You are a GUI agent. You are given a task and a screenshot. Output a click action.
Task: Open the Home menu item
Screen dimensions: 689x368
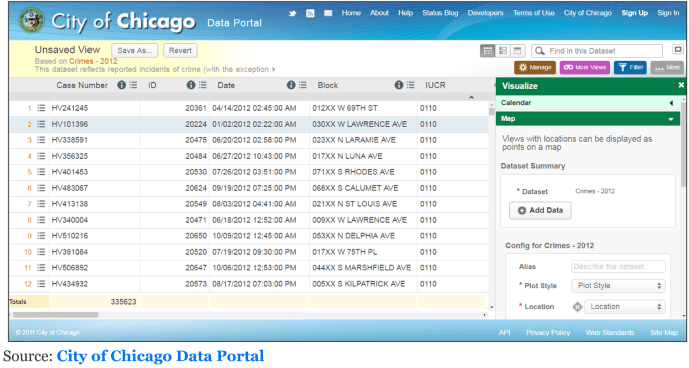351,13
